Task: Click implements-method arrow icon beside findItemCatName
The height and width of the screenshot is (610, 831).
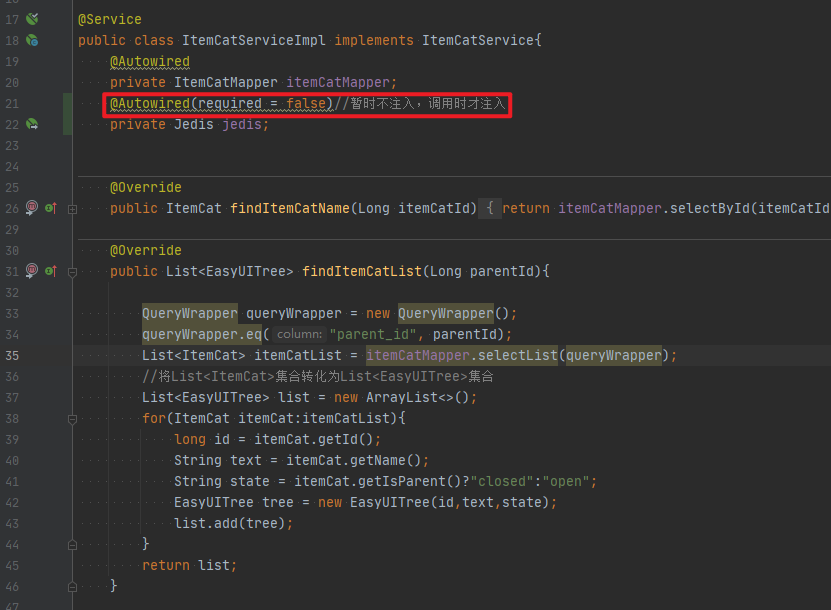Action: [x=51, y=208]
